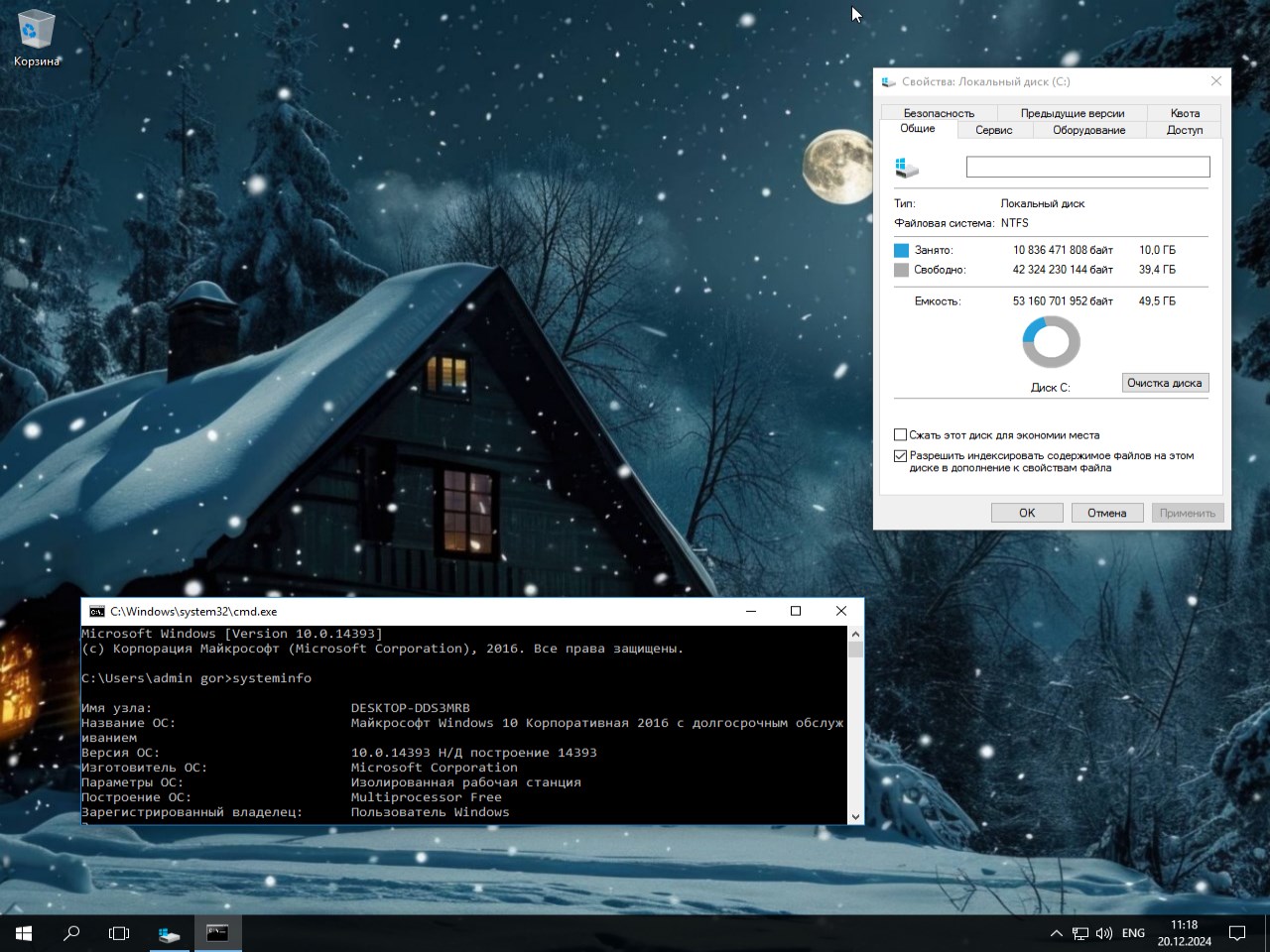The height and width of the screenshot is (952, 1270).
Task: Click the Отмена button
Action: (x=1107, y=513)
